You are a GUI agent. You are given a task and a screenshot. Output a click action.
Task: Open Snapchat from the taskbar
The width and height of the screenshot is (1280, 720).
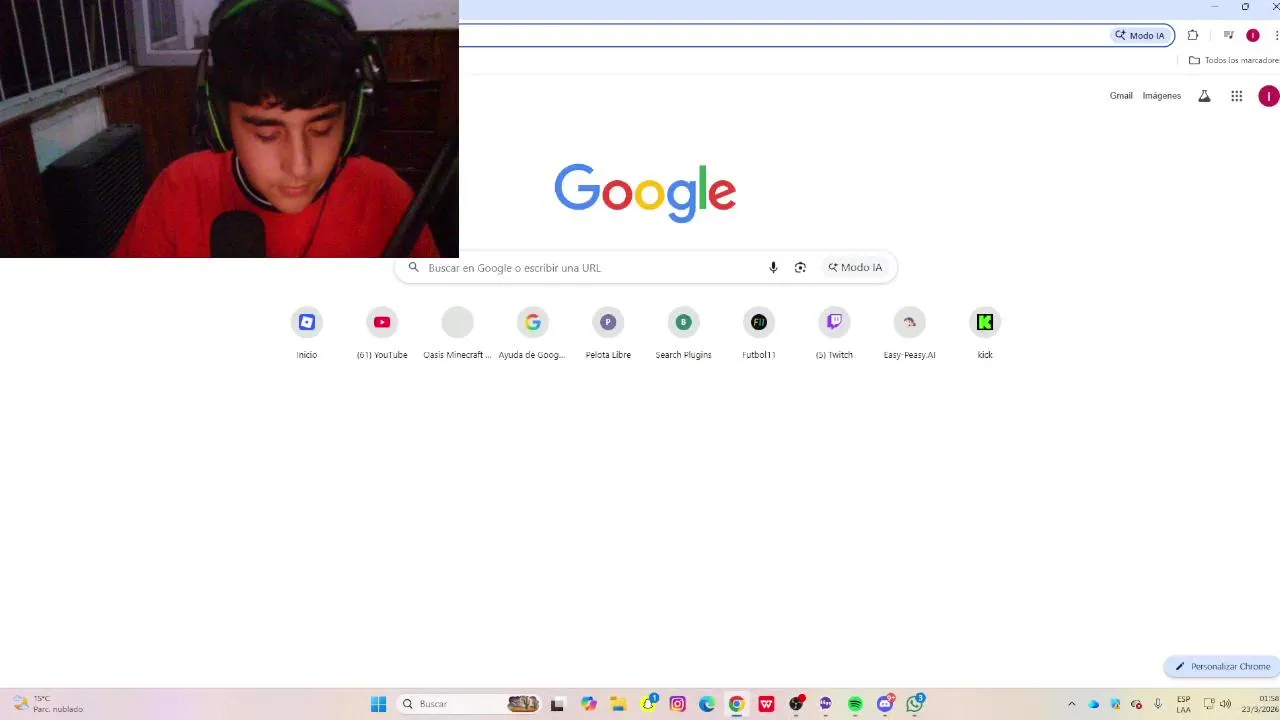(x=648, y=704)
